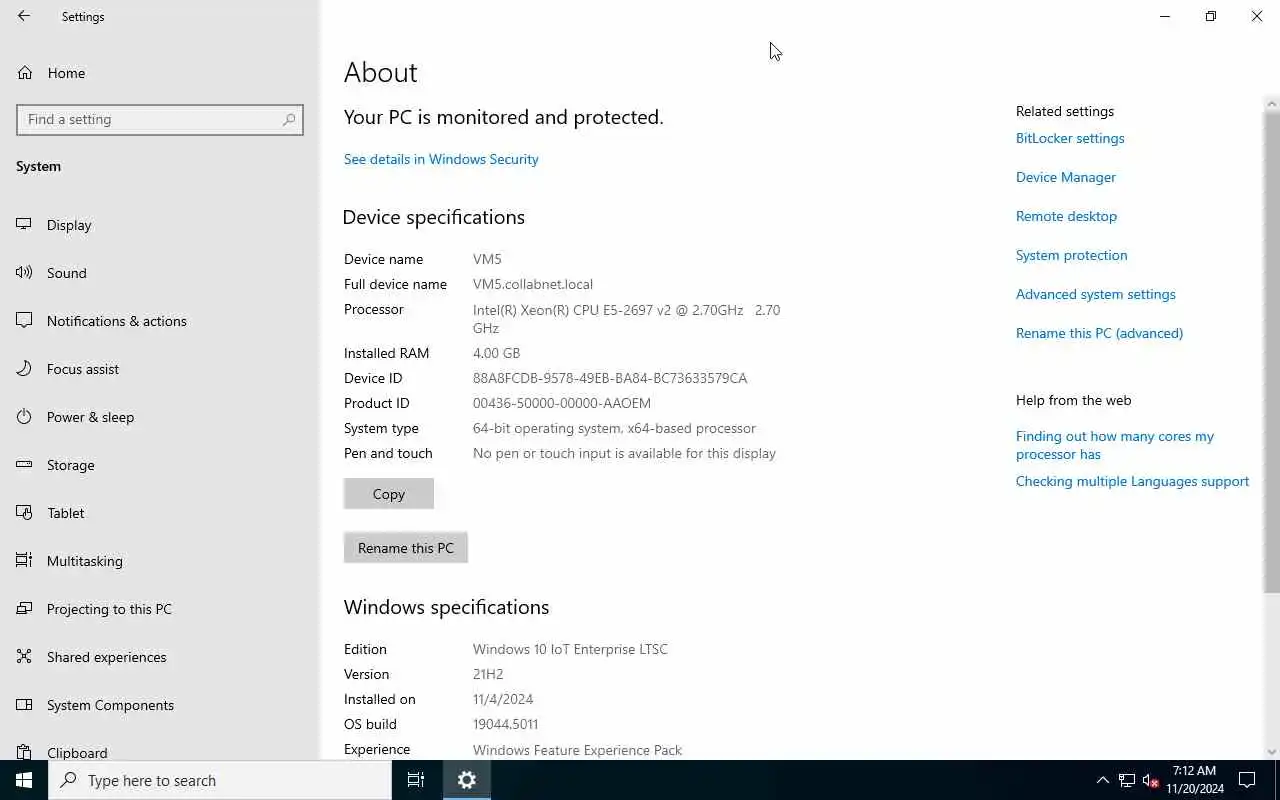Click the Copy button under device specifications
The image size is (1280, 800).
389,494
